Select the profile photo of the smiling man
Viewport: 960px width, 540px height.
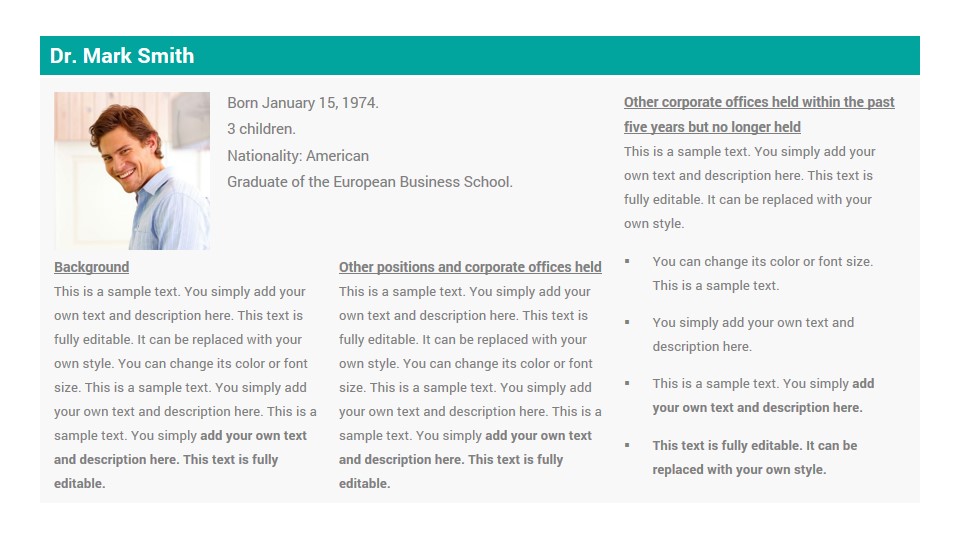tap(132, 171)
